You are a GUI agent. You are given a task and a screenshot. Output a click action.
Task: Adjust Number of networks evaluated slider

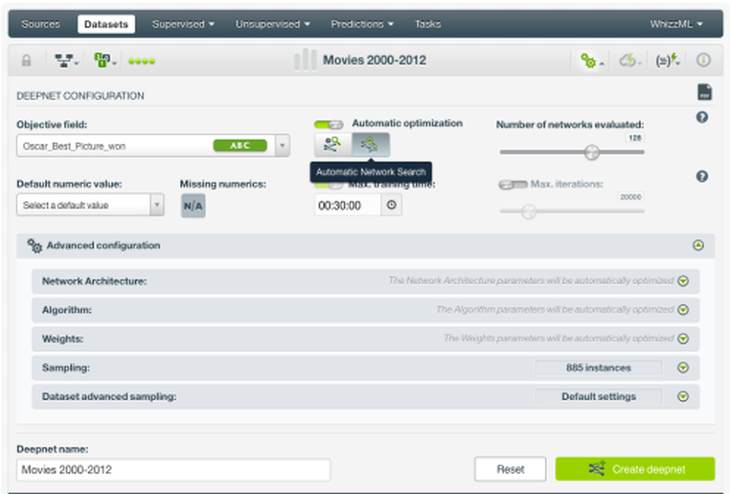[592, 152]
